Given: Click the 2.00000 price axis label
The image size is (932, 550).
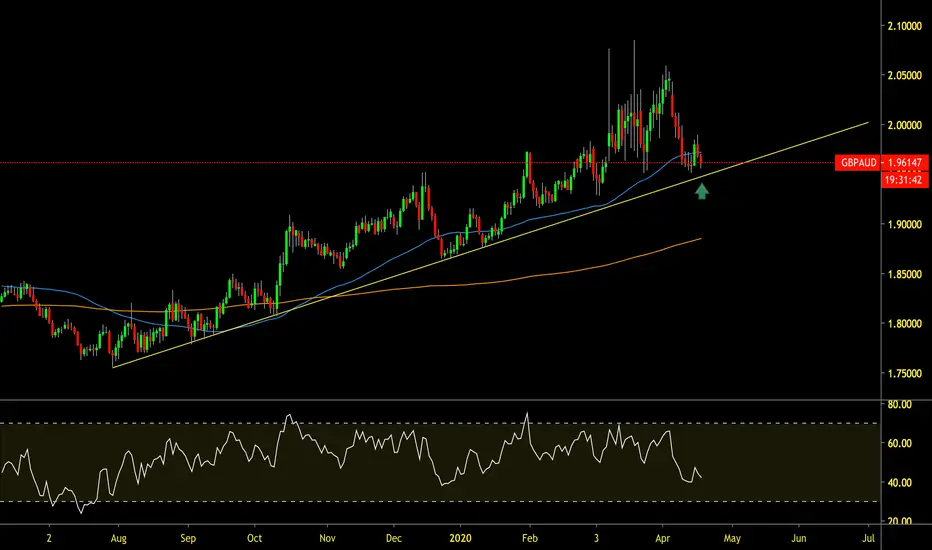Looking at the screenshot, I should (904, 125).
